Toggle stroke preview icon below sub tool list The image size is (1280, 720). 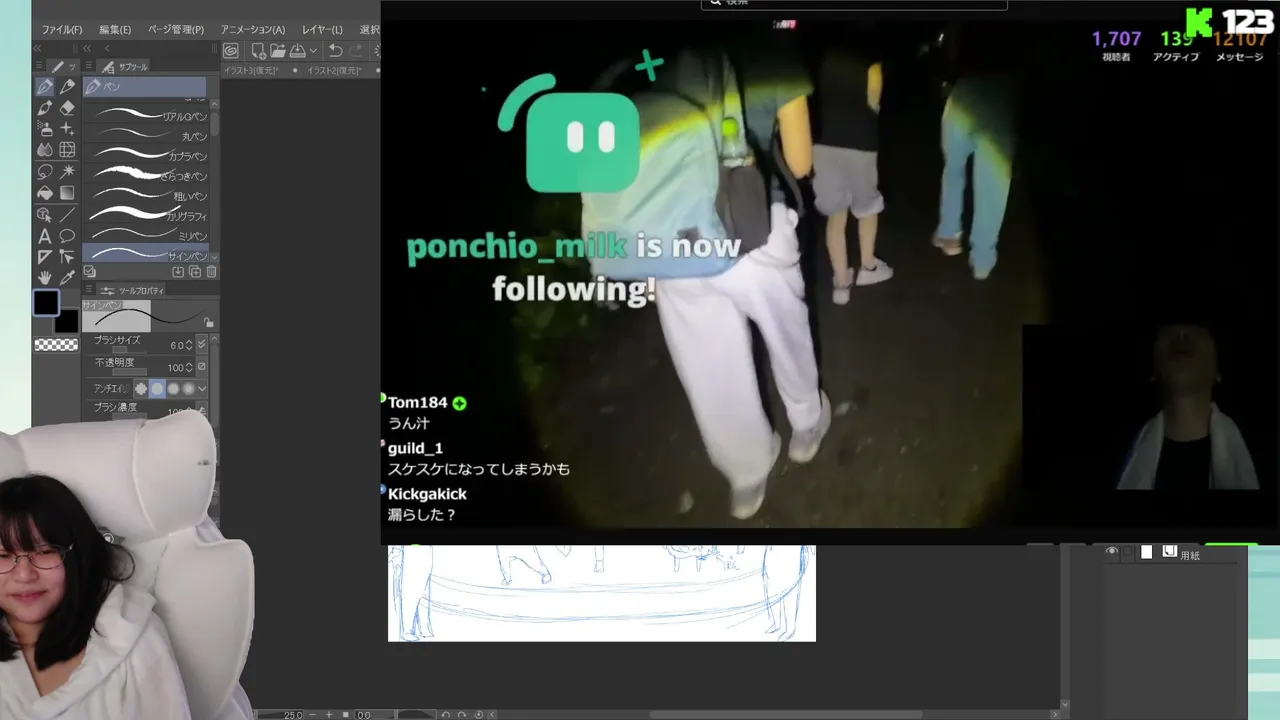(90, 272)
